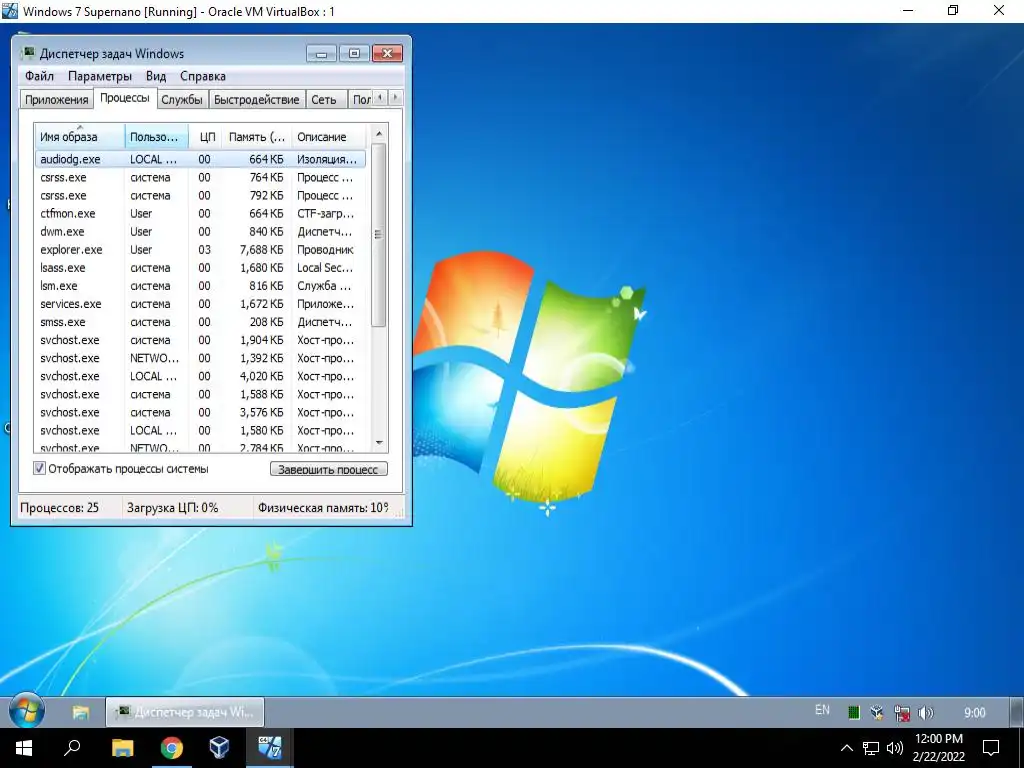1024x768 pixels.
Task: Open the "Параметры" menu
Action: point(100,76)
